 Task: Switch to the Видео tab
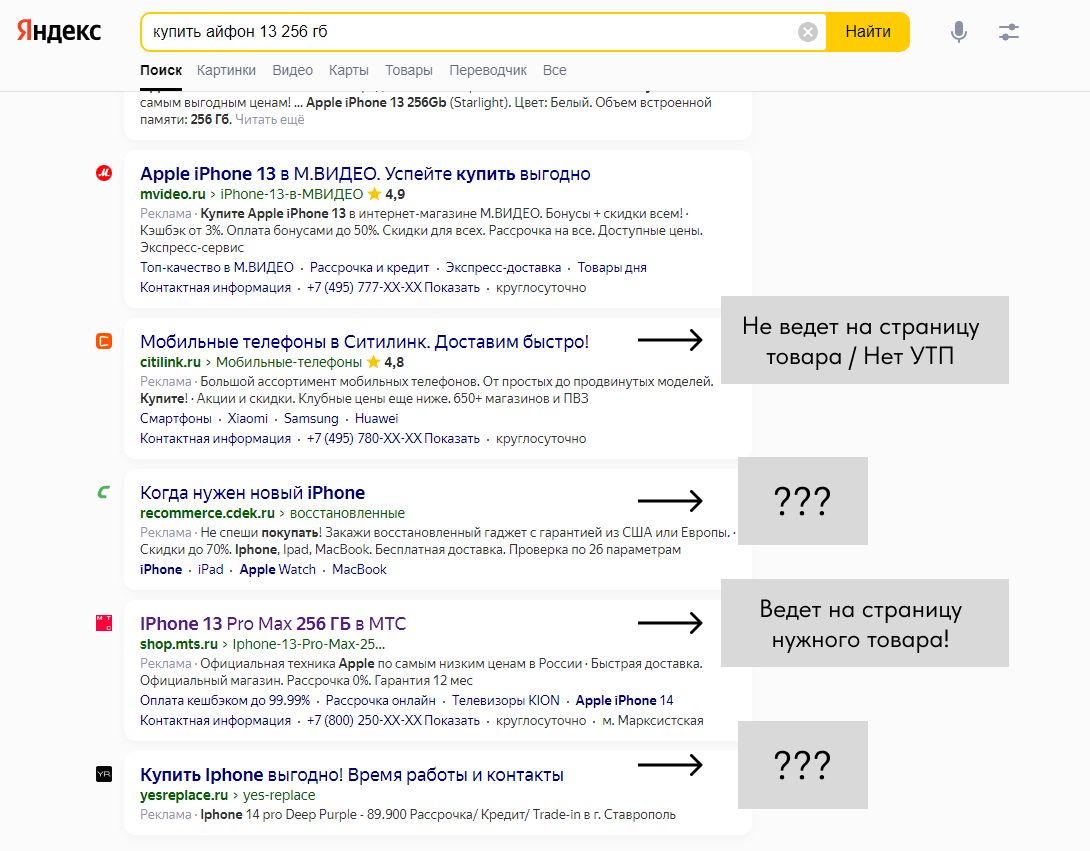click(292, 70)
